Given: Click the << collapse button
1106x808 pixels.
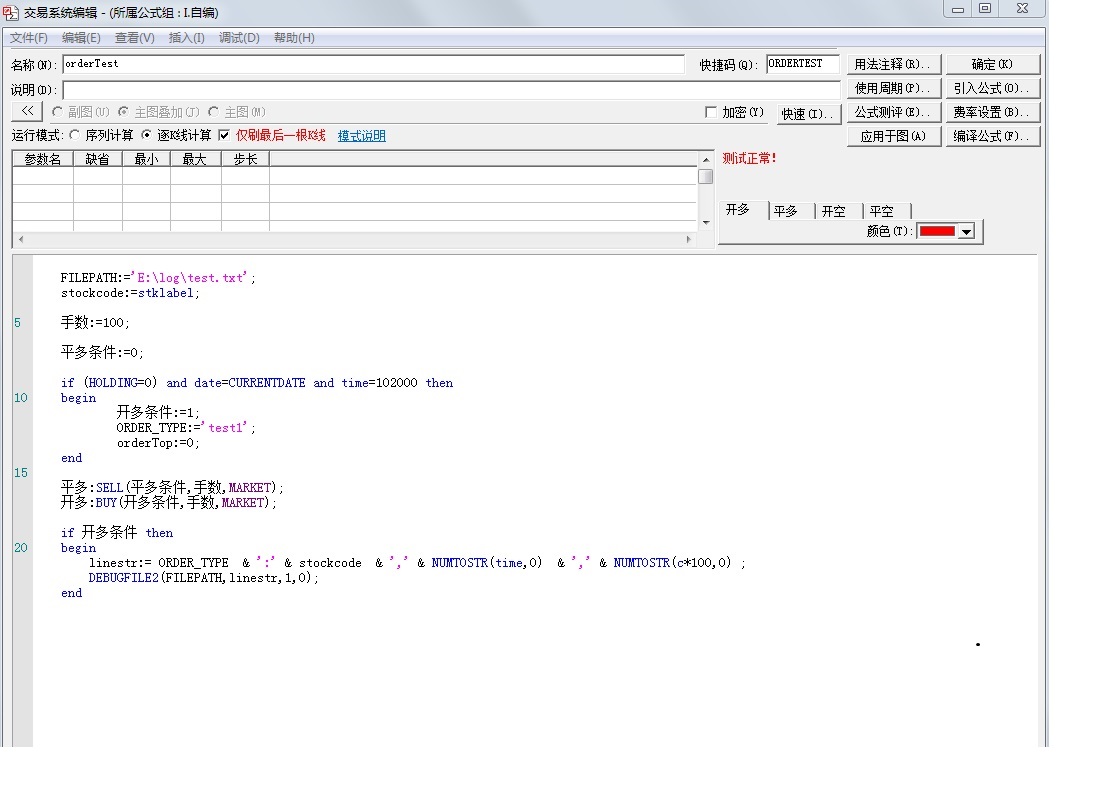Looking at the screenshot, I should pos(27,112).
